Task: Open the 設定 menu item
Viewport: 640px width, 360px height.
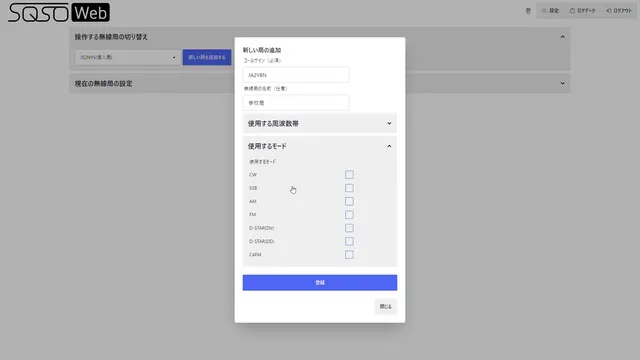Action: pos(550,11)
